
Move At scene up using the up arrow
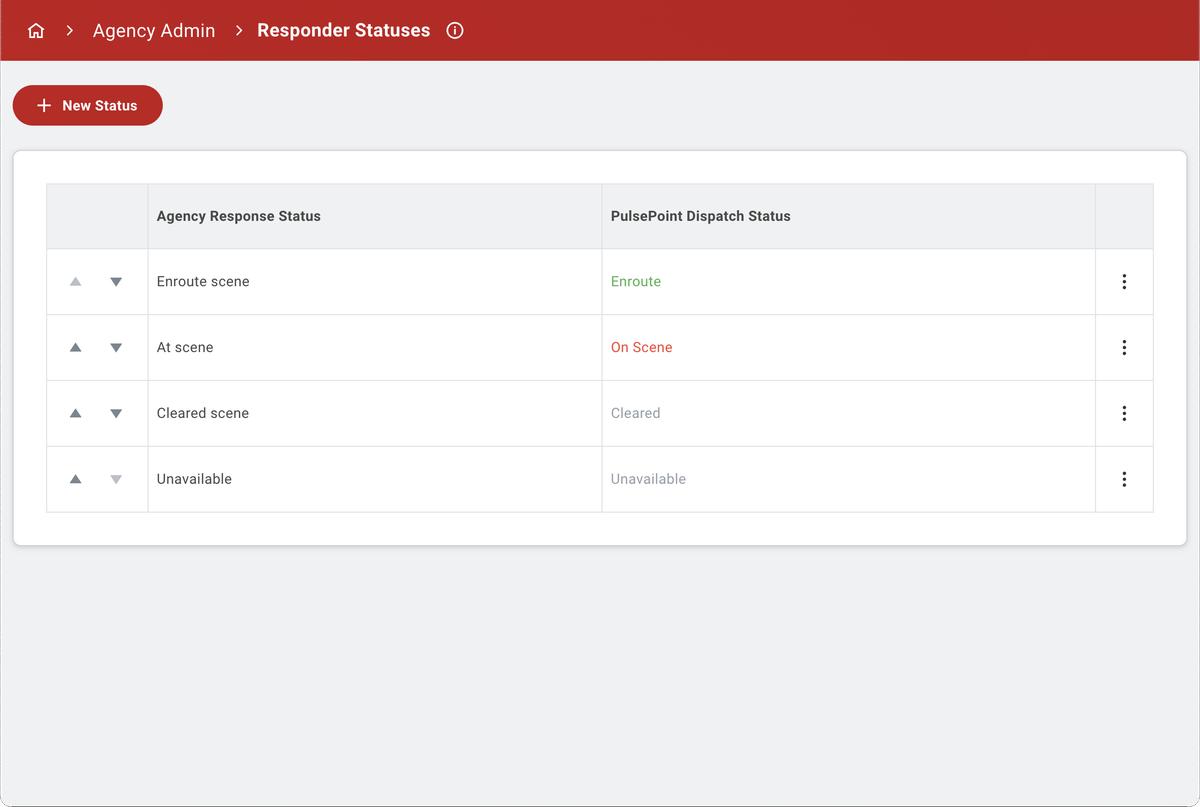[75, 347]
